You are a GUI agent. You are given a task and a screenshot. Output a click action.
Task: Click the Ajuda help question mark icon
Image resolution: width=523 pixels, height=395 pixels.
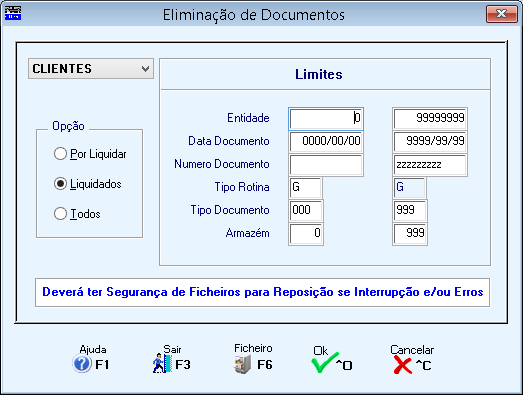82,364
